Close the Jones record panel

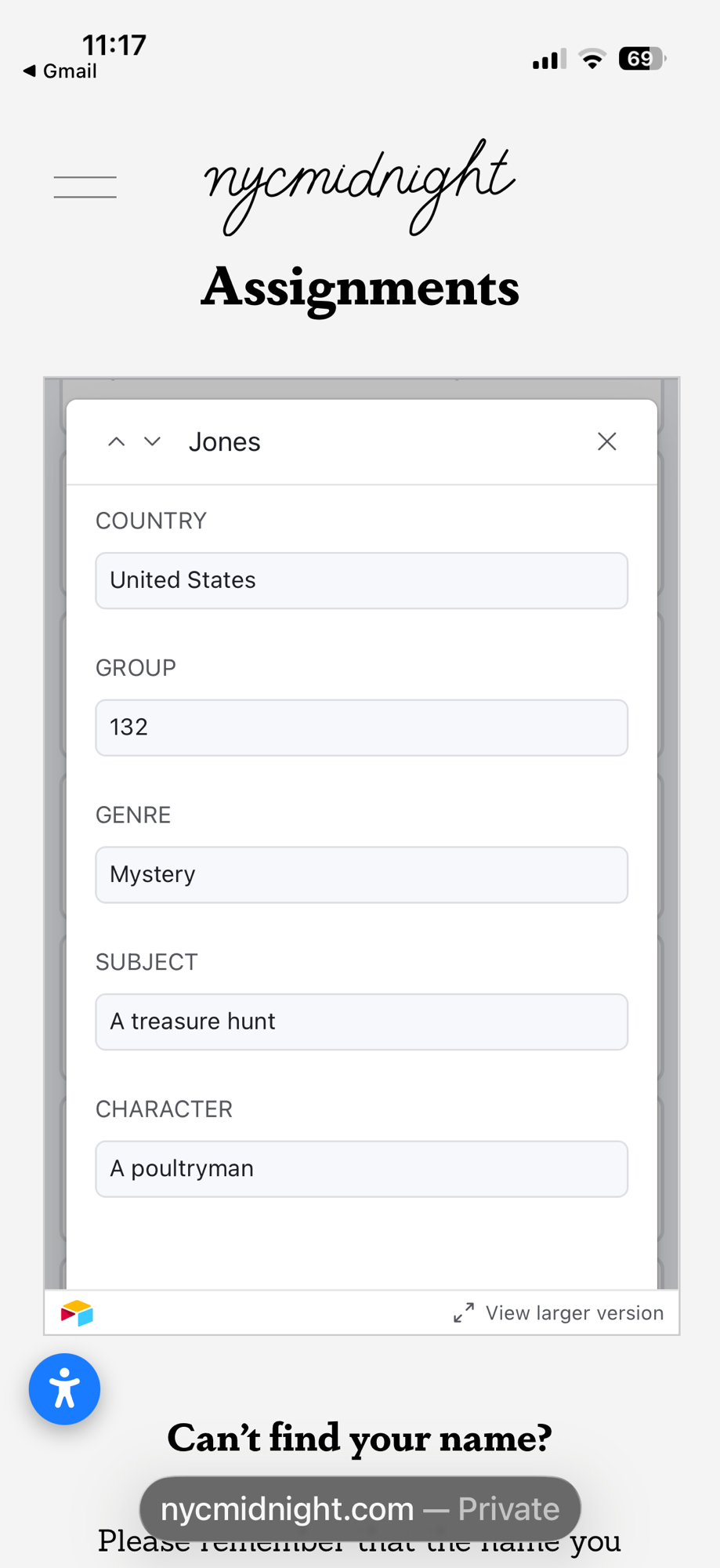606,442
